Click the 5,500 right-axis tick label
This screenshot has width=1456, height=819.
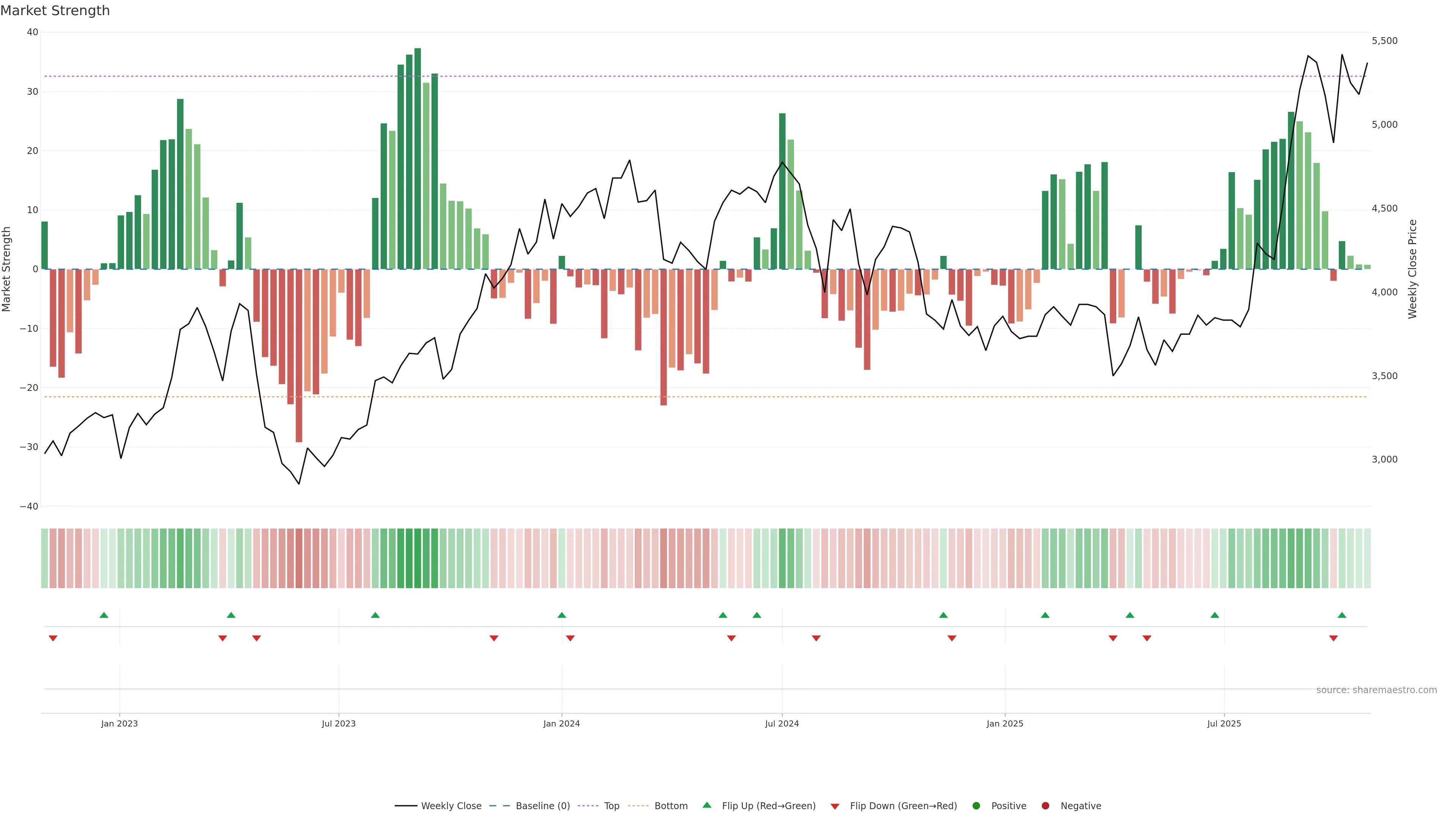[1384, 41]
